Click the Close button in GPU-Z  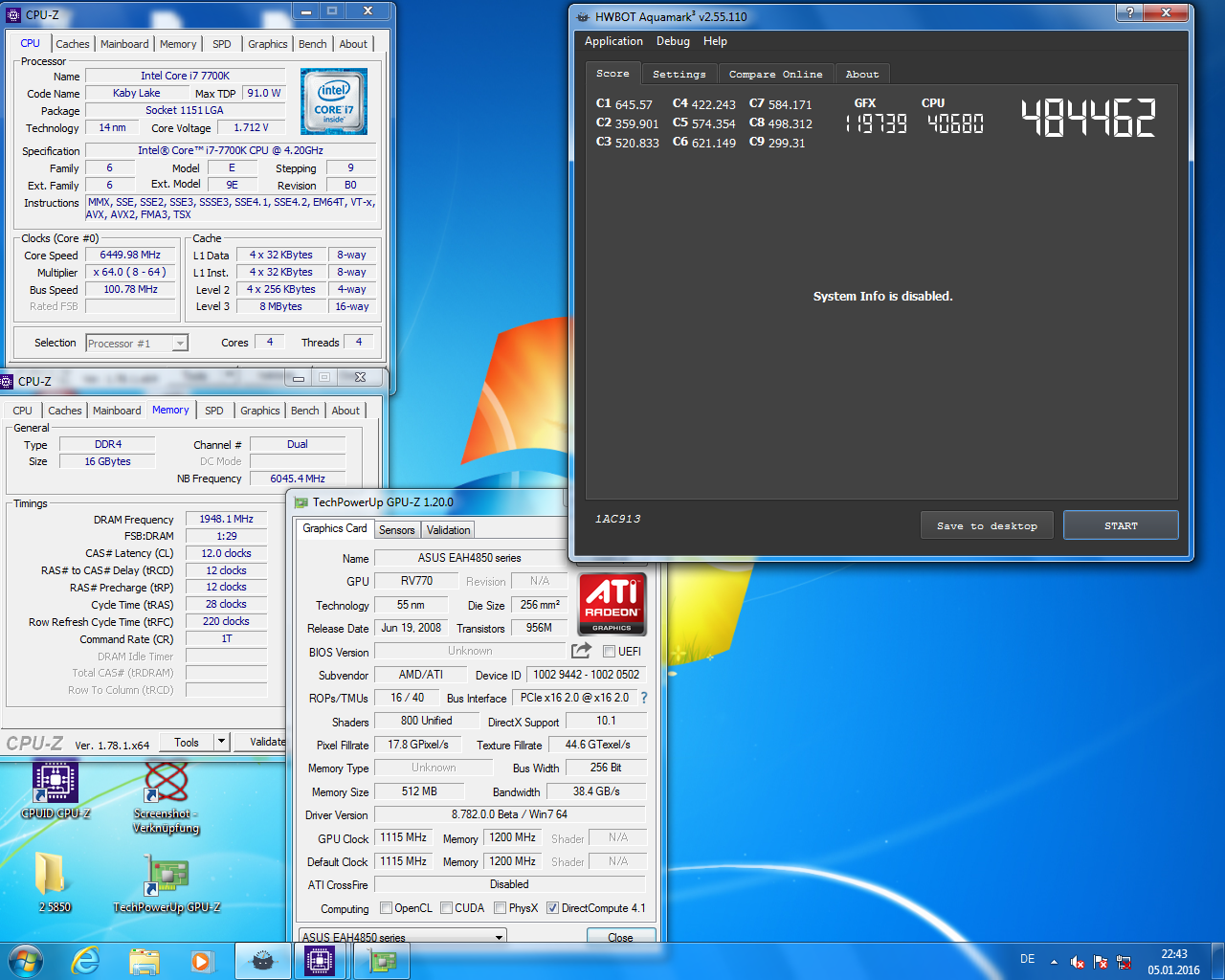tap(620, 937)
